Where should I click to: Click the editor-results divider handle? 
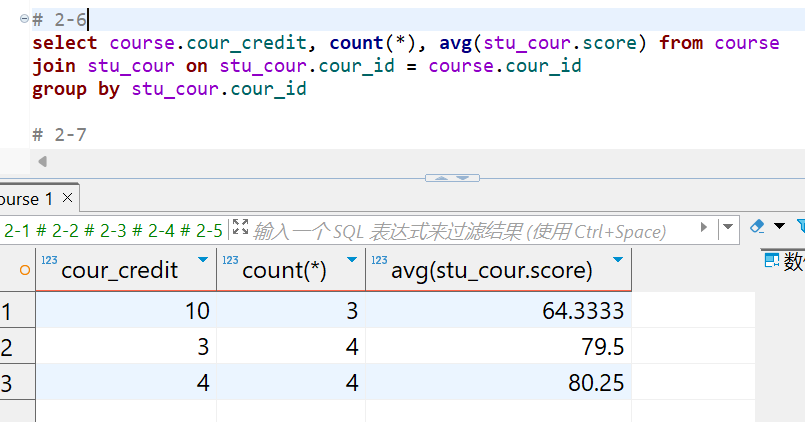451,177
